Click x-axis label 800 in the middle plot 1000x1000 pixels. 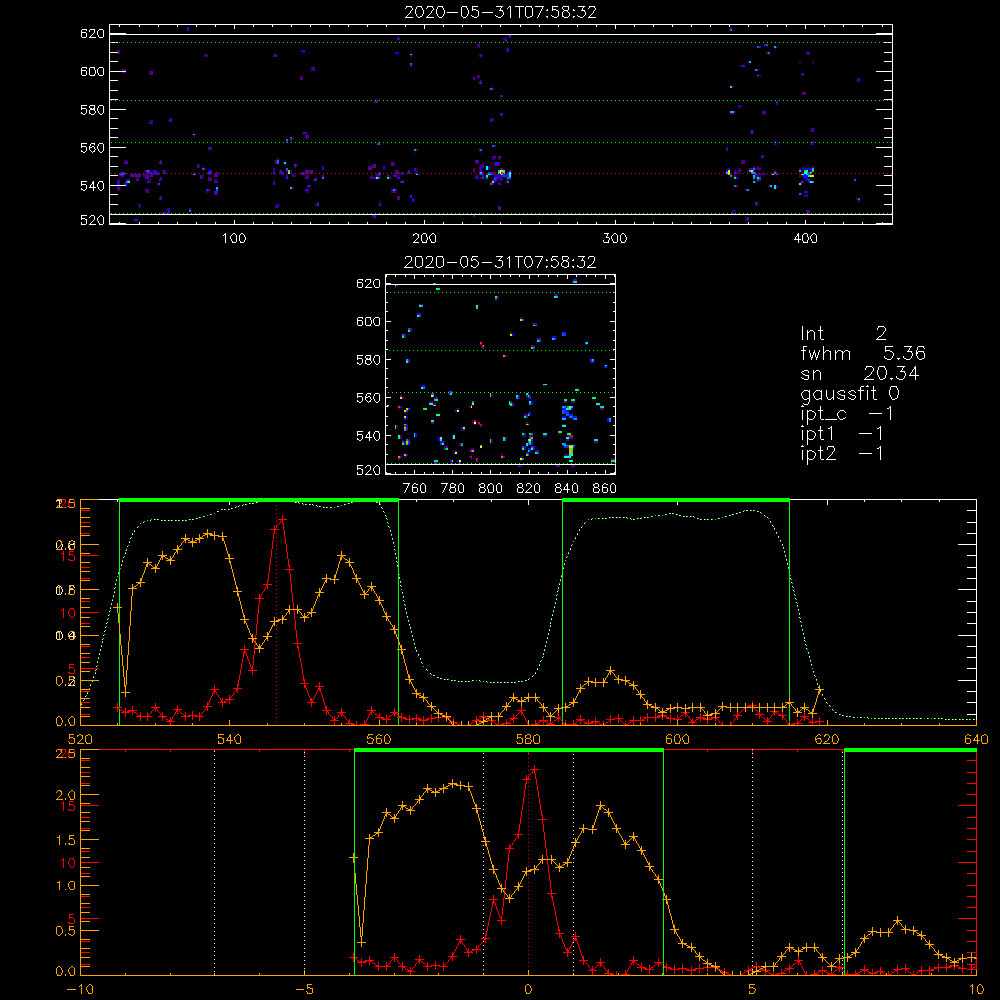tap(490, 489)
